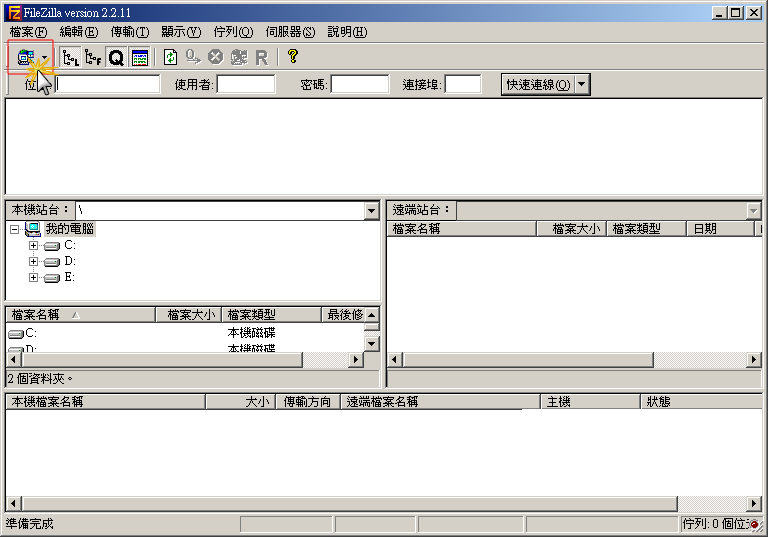Image resolution: width=768 pixels, height=537 pixels.
Task: Open the Site Manager icon
Action: pyautogui.click(x=25, y=57)
